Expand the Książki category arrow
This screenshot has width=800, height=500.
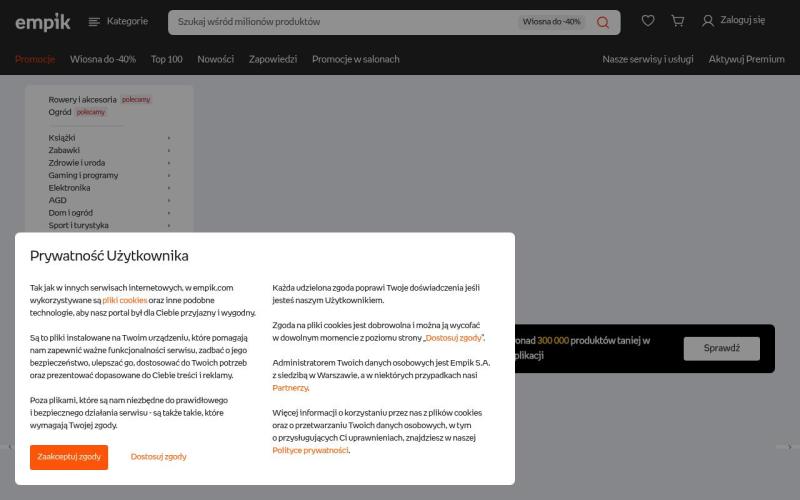[x=169, y=138]
